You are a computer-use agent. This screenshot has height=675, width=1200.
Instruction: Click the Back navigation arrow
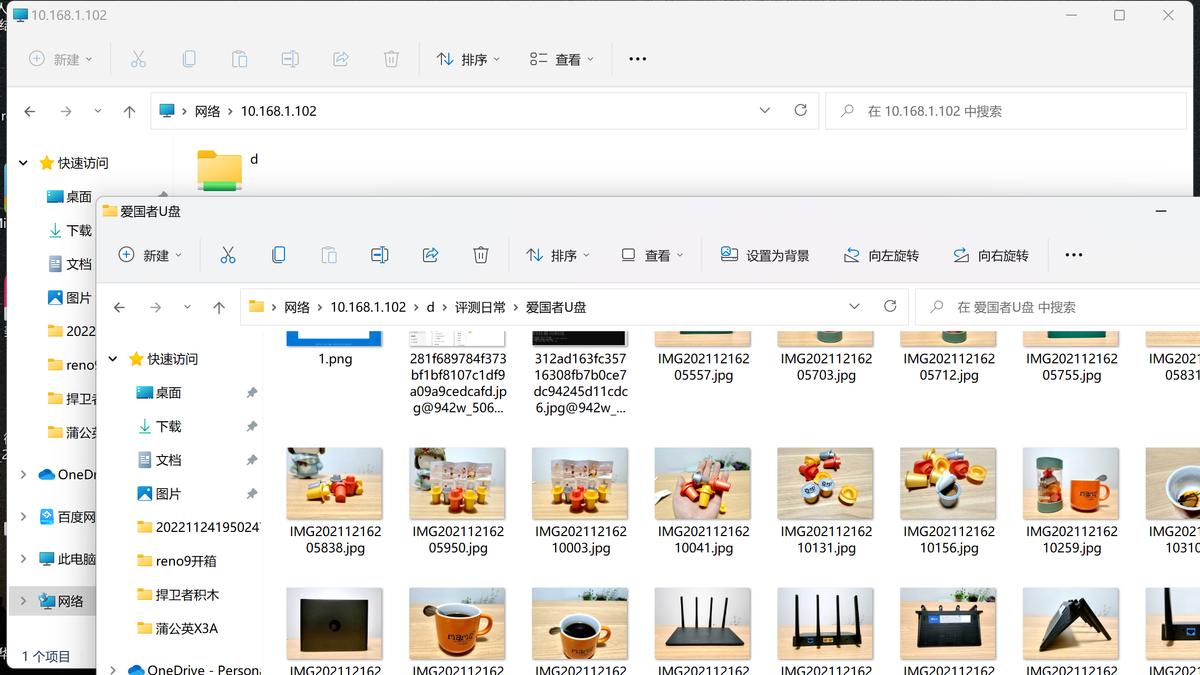tap(119, 306)
